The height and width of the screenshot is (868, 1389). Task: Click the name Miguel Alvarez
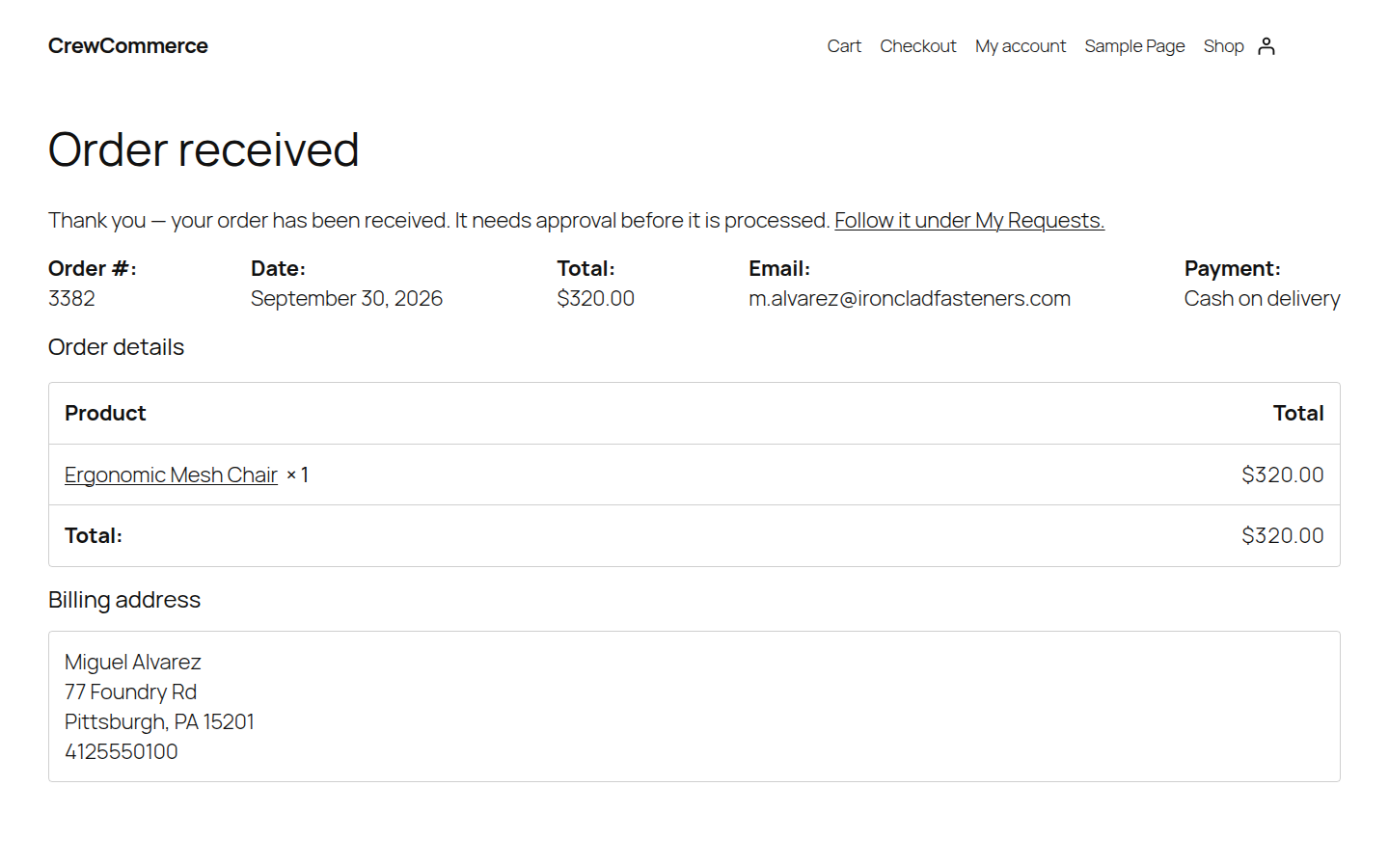click(x=133, y=662)
